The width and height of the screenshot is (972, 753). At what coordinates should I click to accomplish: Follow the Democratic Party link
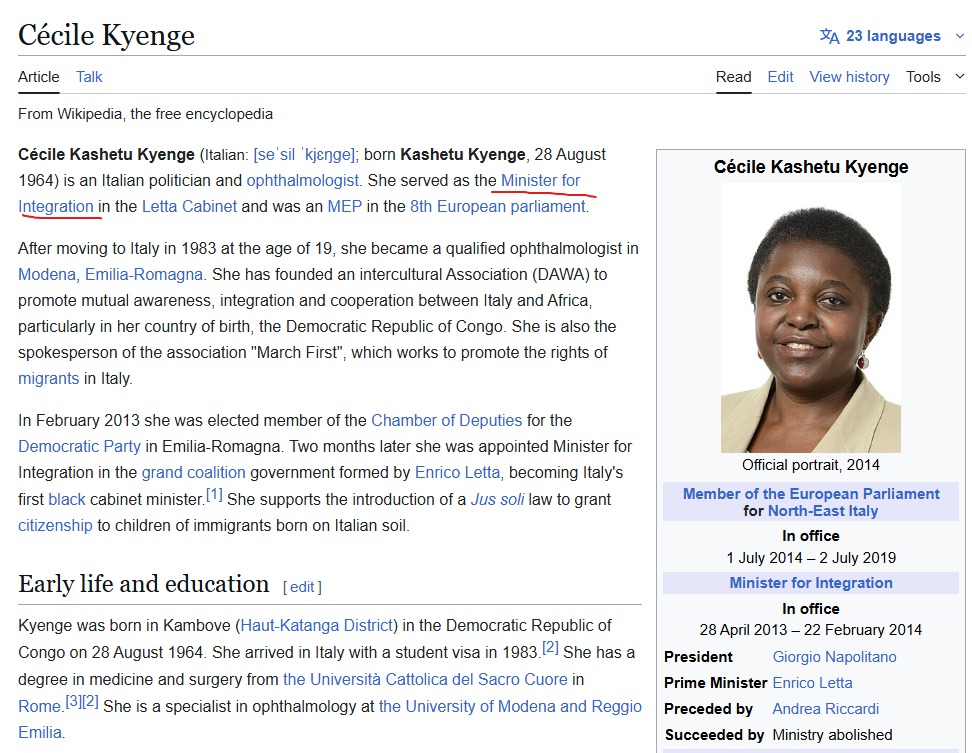tap(79, 446)
